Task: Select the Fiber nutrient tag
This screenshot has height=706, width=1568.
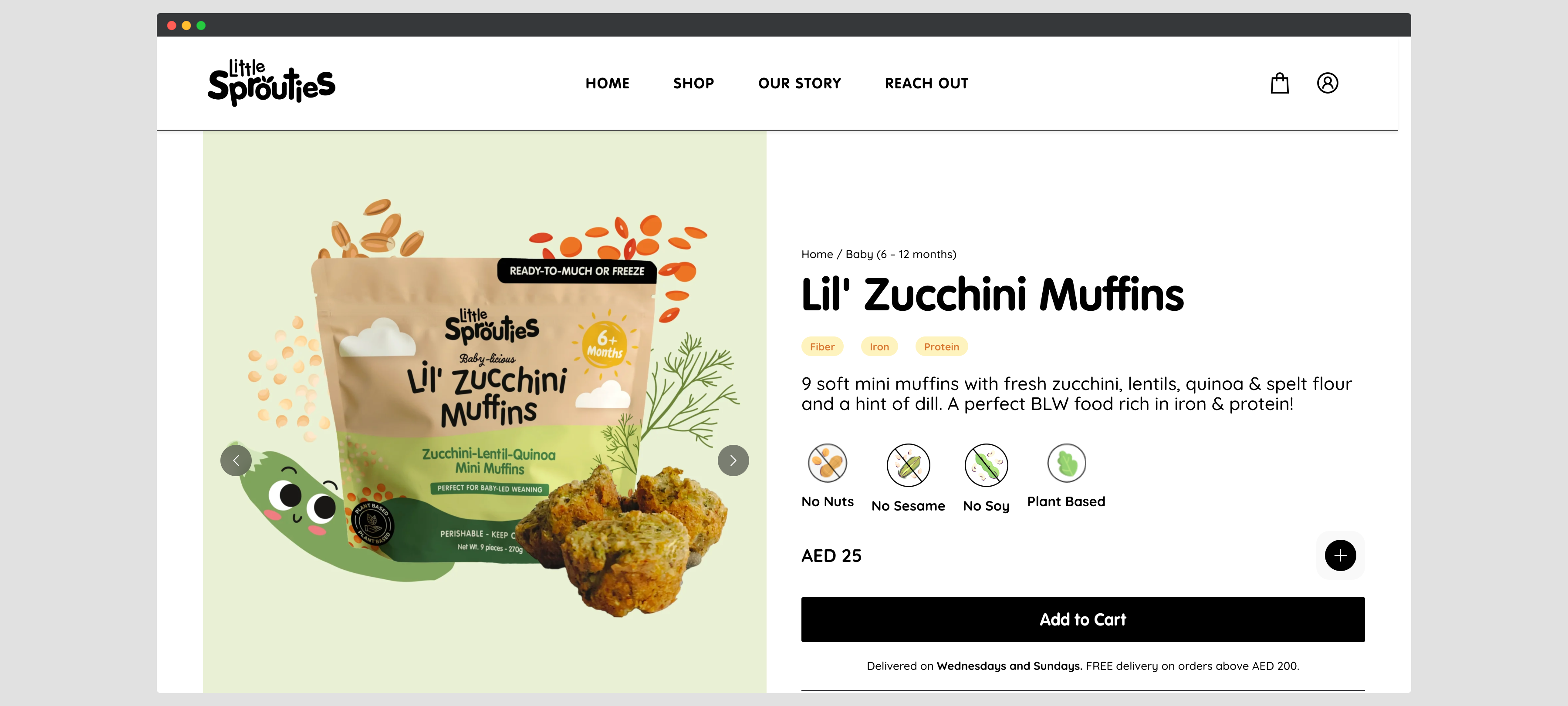Action: coord(822,346)
